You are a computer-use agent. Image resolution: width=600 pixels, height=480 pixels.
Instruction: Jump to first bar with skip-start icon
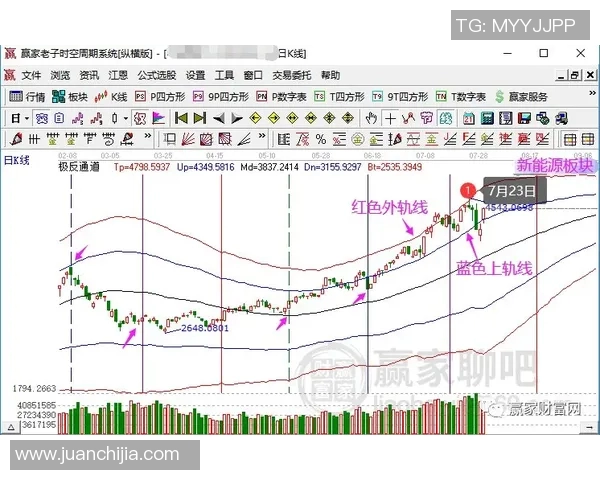point(181,119)
